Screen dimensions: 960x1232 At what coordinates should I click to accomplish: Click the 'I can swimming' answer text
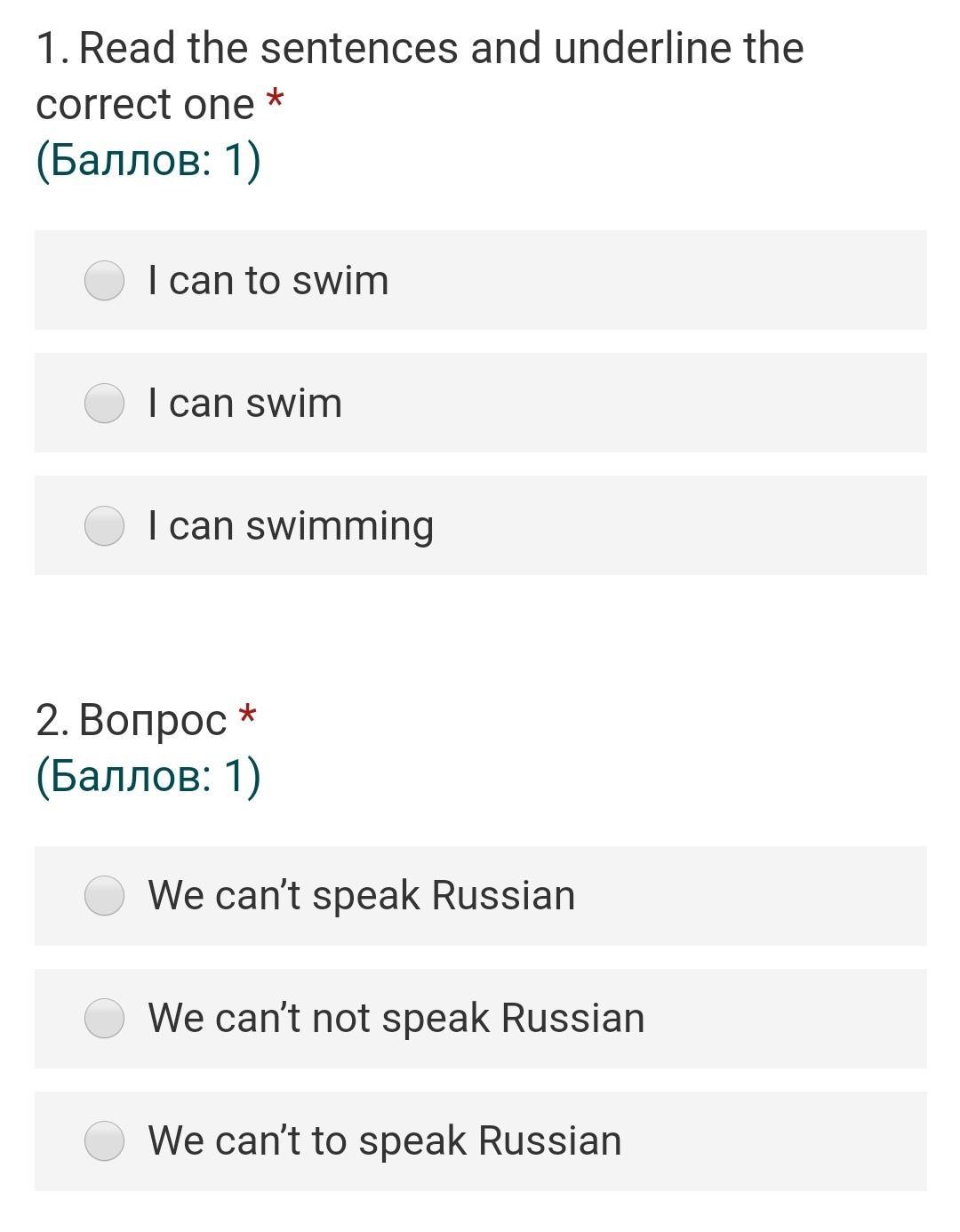pos(291,527)
